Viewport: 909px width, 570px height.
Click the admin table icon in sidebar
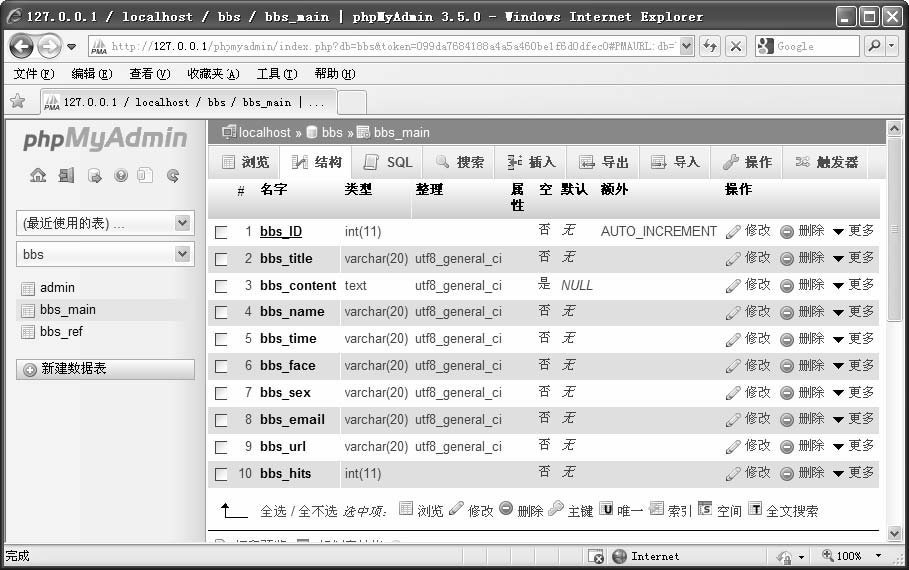[x=27, y=288]
